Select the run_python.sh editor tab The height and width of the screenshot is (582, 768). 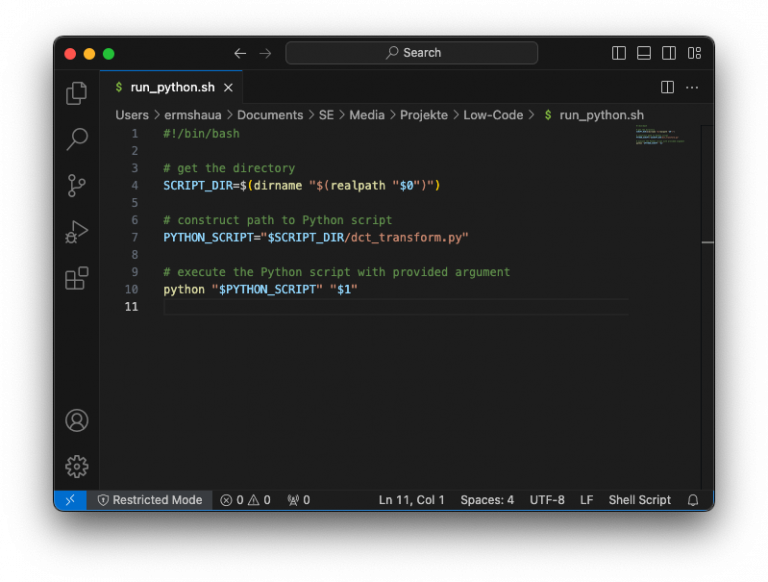[x=172, y=88]
